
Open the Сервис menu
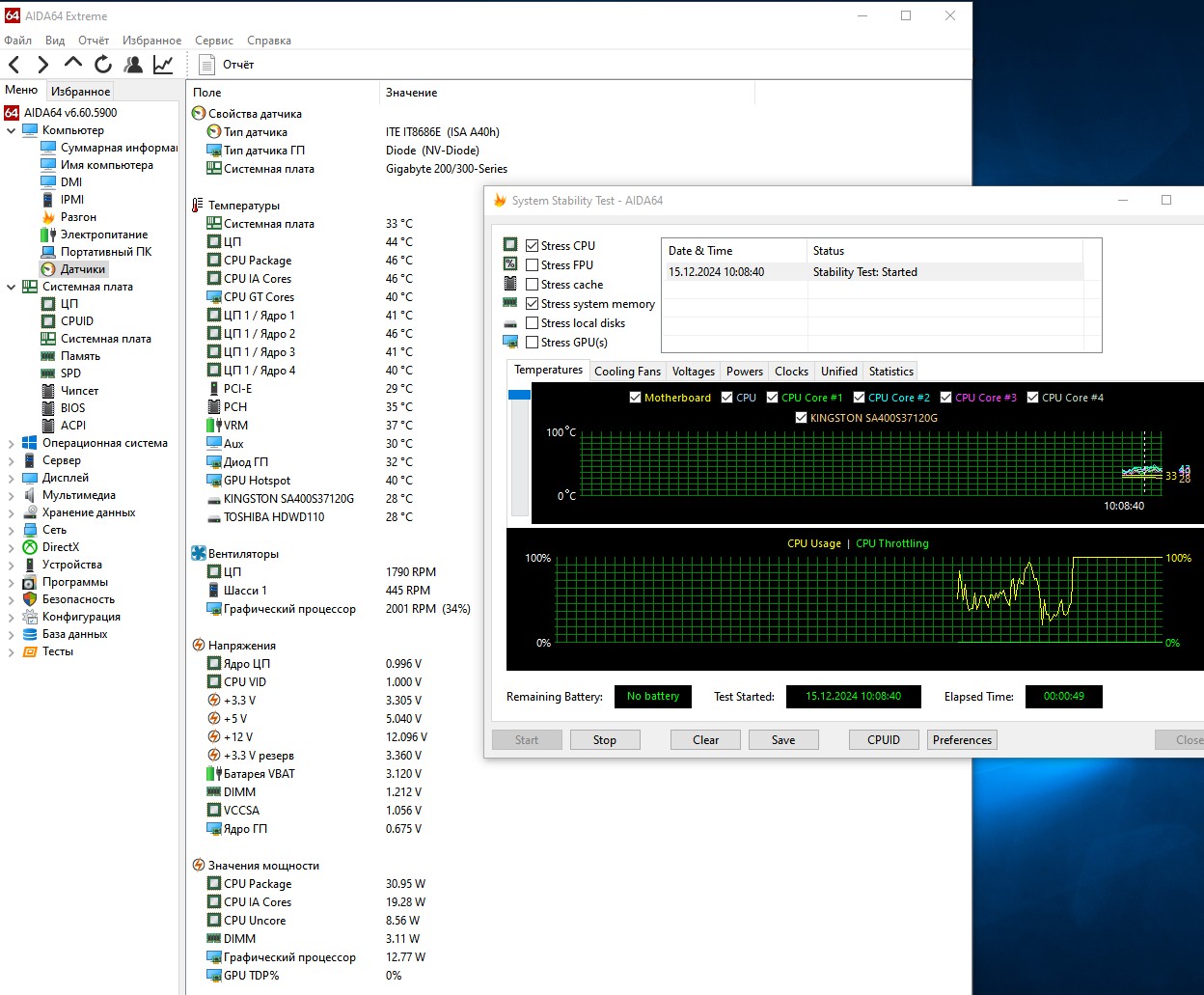tap(213, 41)
